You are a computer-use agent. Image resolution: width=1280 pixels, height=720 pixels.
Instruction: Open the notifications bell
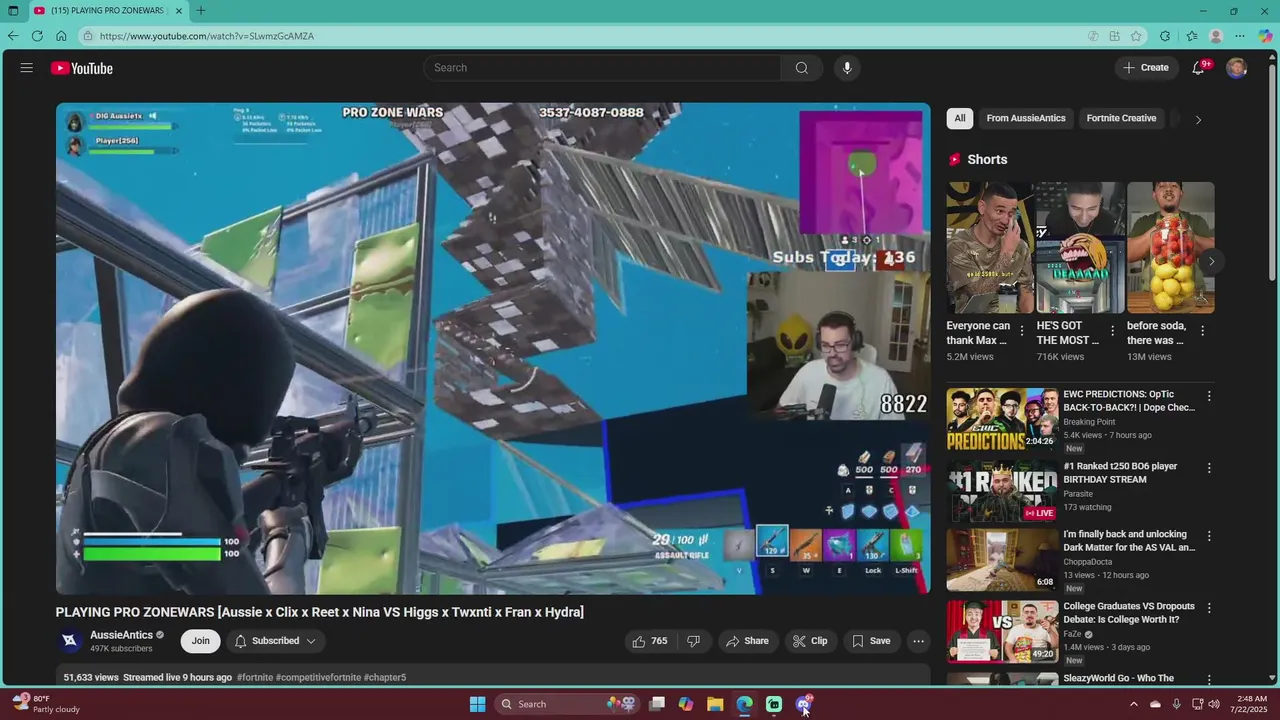1199,68
